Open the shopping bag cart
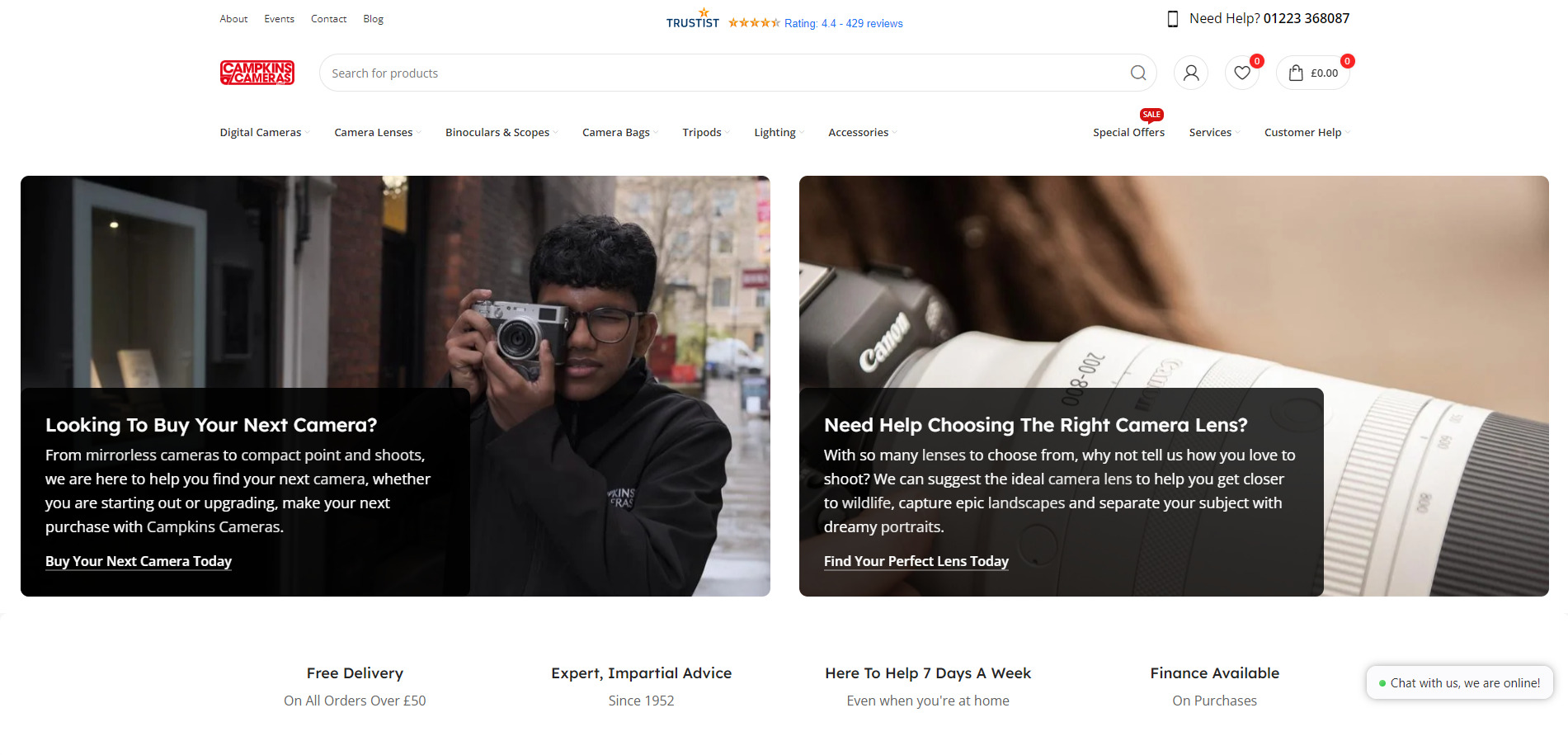This screenshot has height=755, width=1568. (x=1312, y=73)
